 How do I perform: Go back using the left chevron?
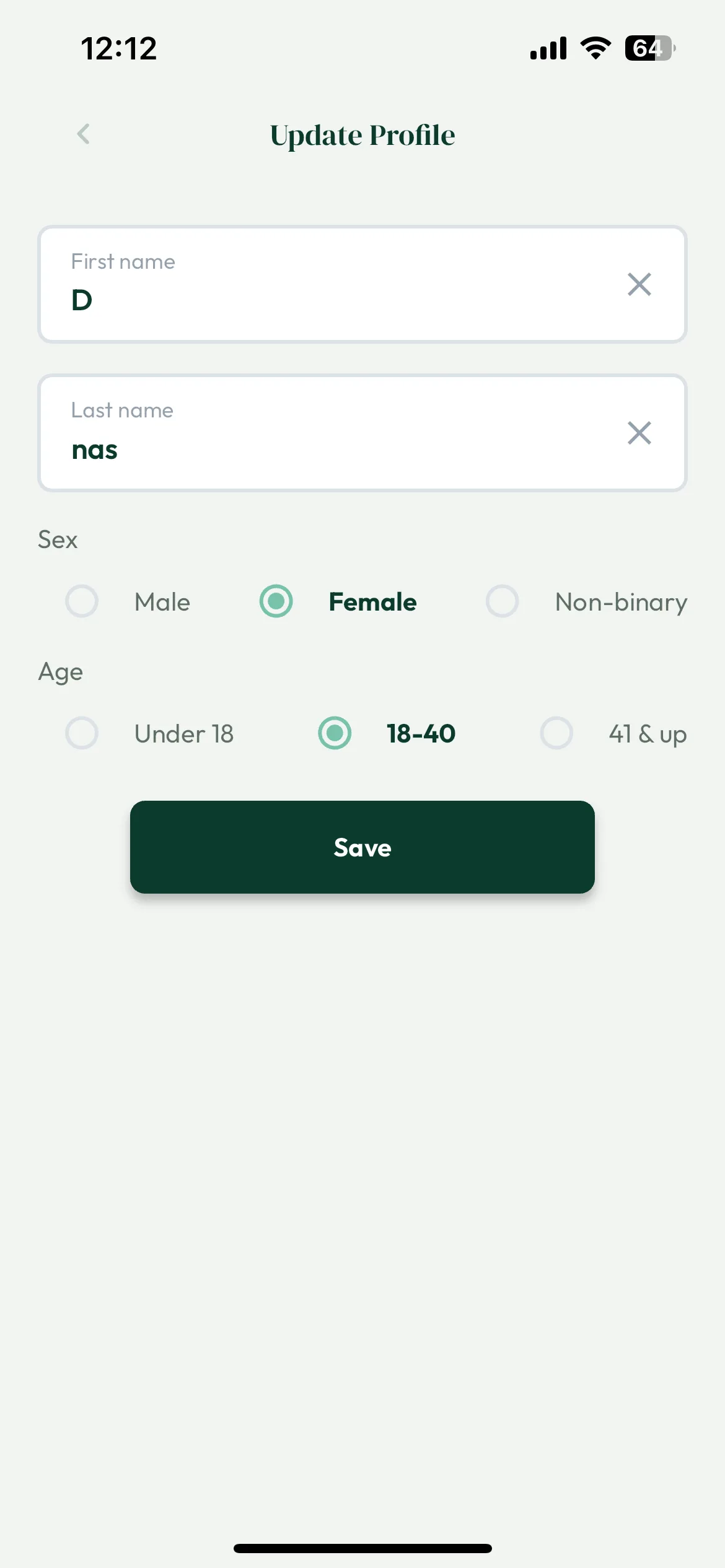(x=84, y=134)
